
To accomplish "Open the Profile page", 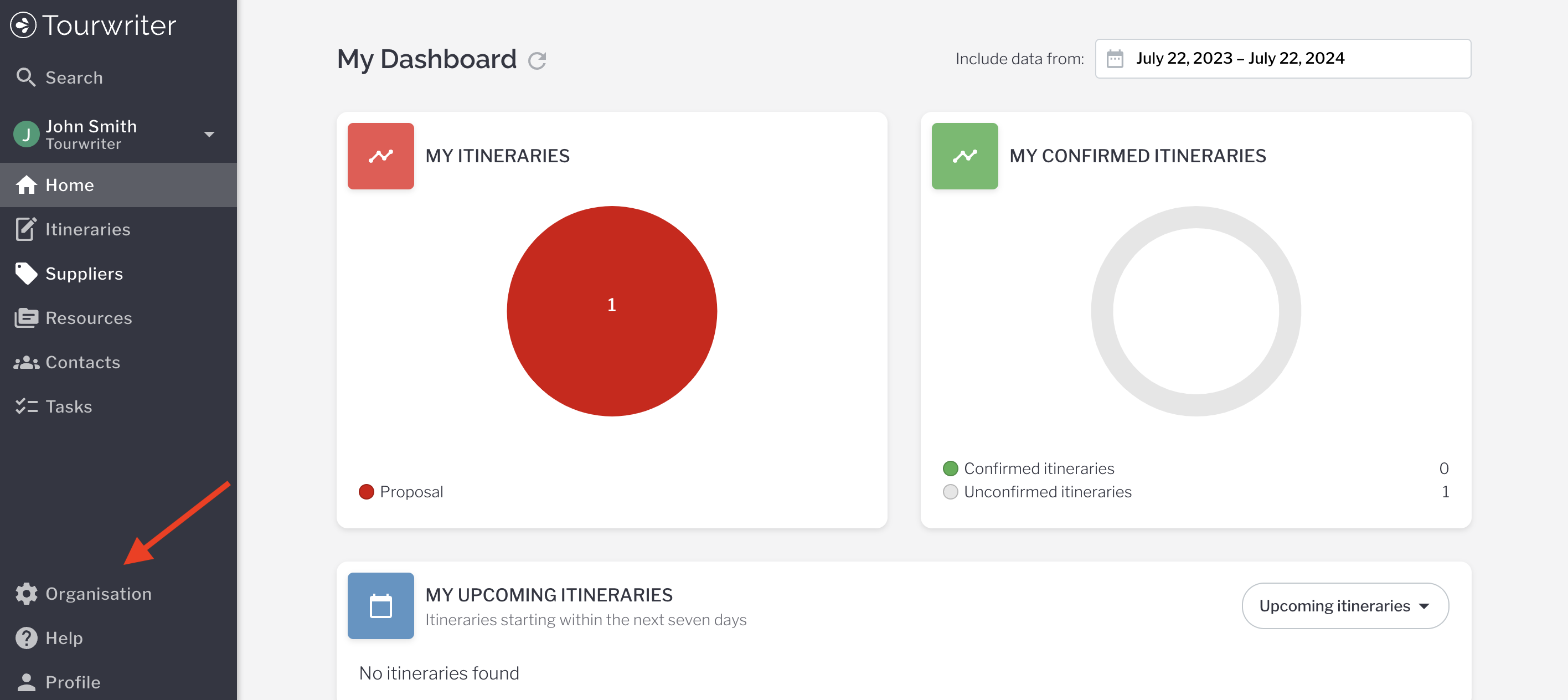I will [x=73, y=682].
